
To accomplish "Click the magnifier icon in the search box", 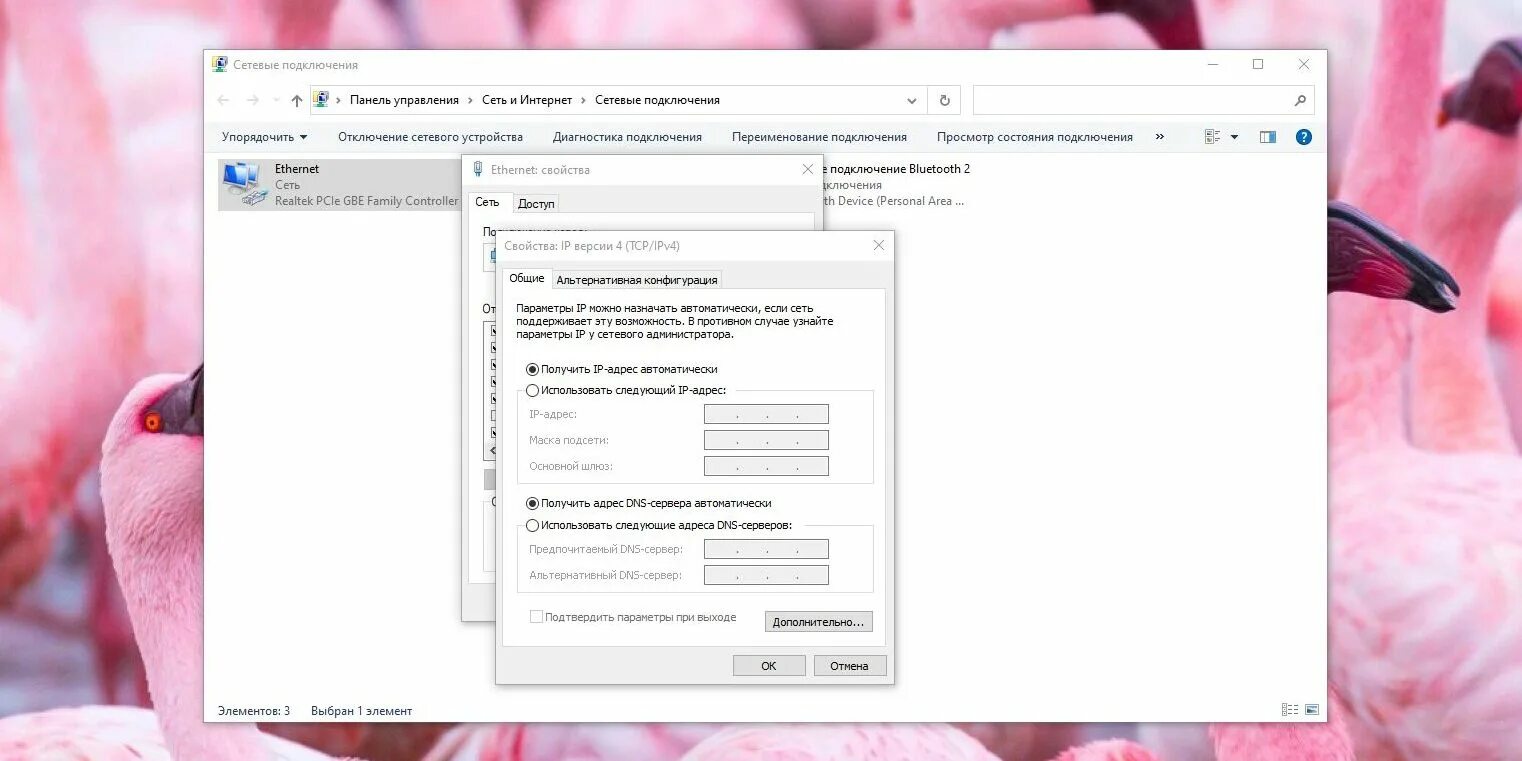I will coord(1300,100).
